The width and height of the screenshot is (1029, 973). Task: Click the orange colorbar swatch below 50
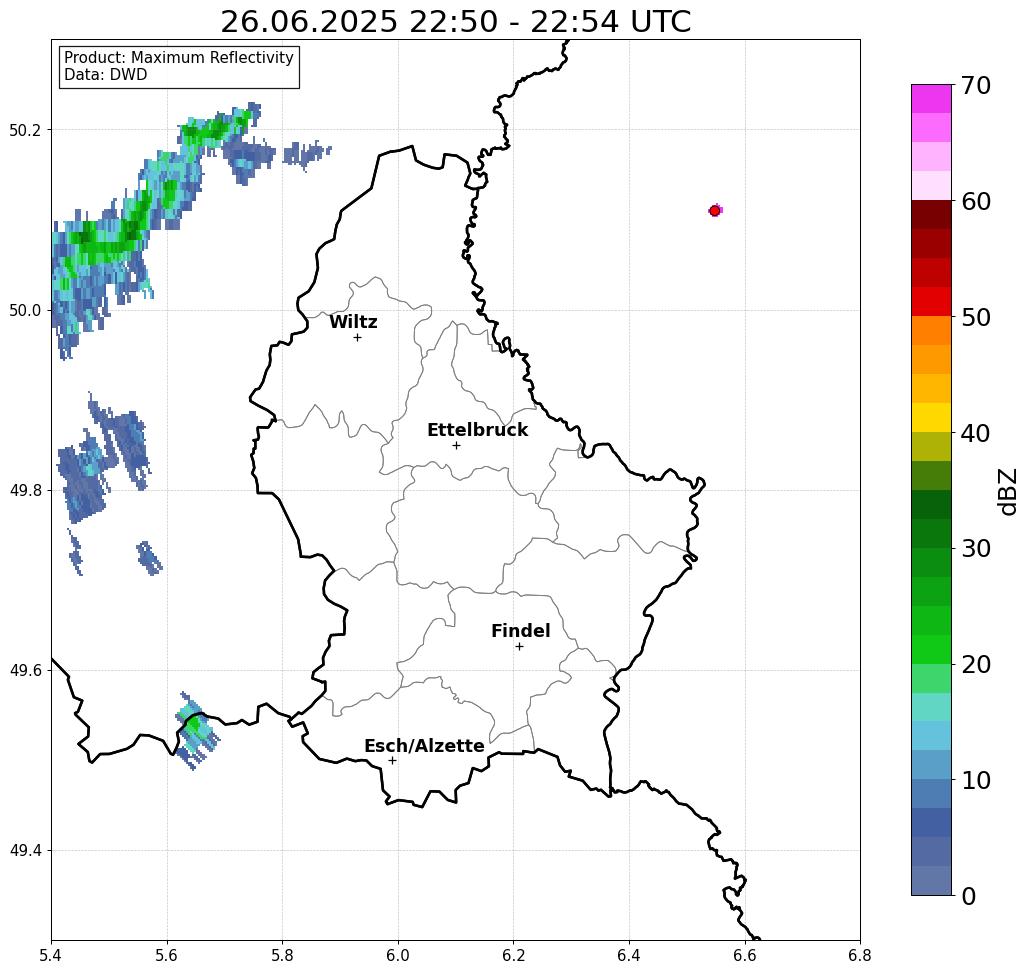coord(931,331)
